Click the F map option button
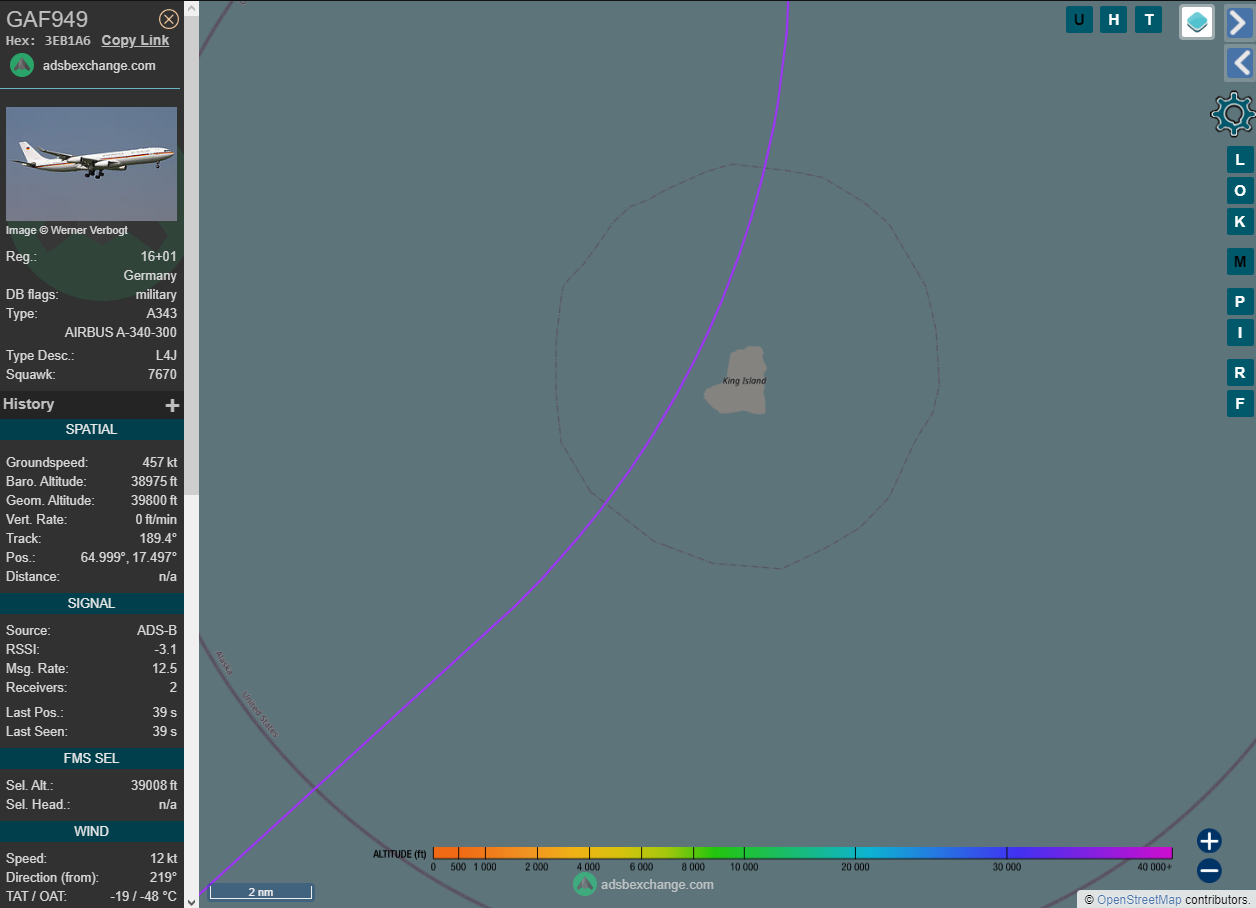The image size is (1256, 908). coord(1240,404)
